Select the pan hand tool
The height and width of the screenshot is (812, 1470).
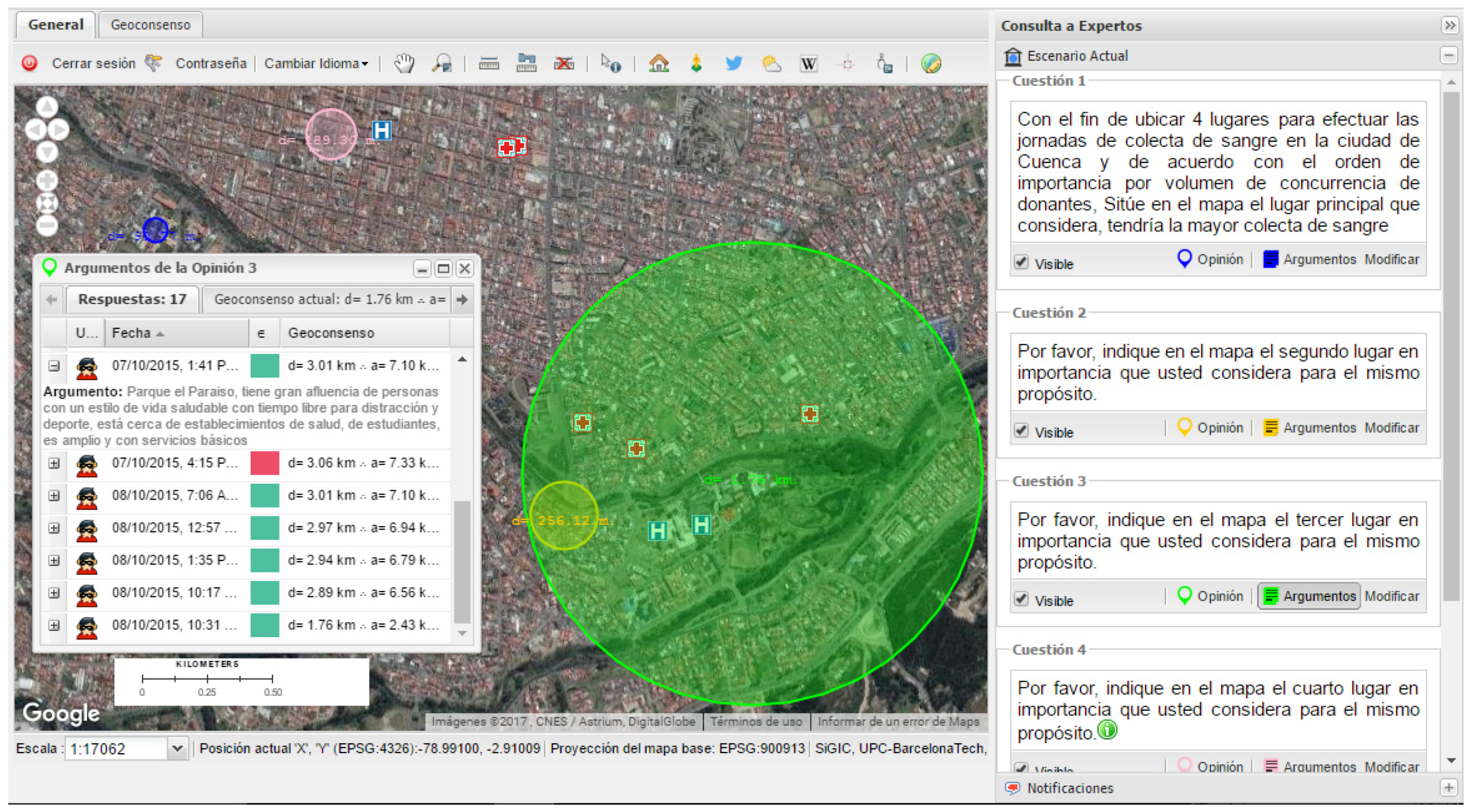coord(404,62)
